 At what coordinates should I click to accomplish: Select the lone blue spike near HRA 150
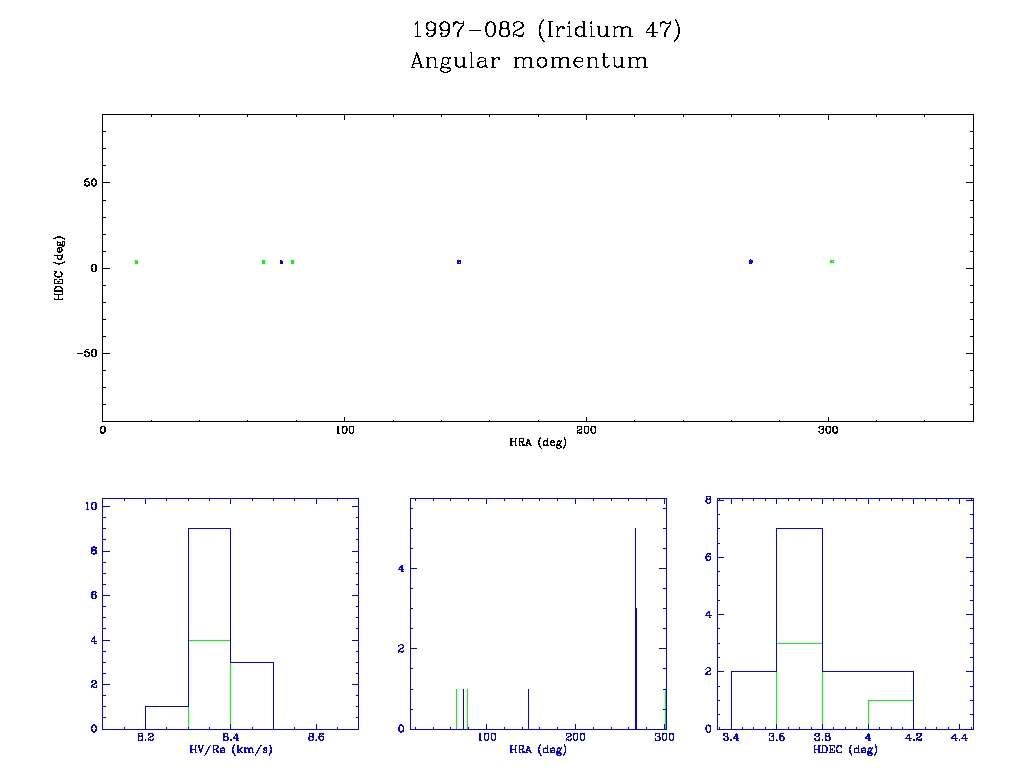click(528, 708)
